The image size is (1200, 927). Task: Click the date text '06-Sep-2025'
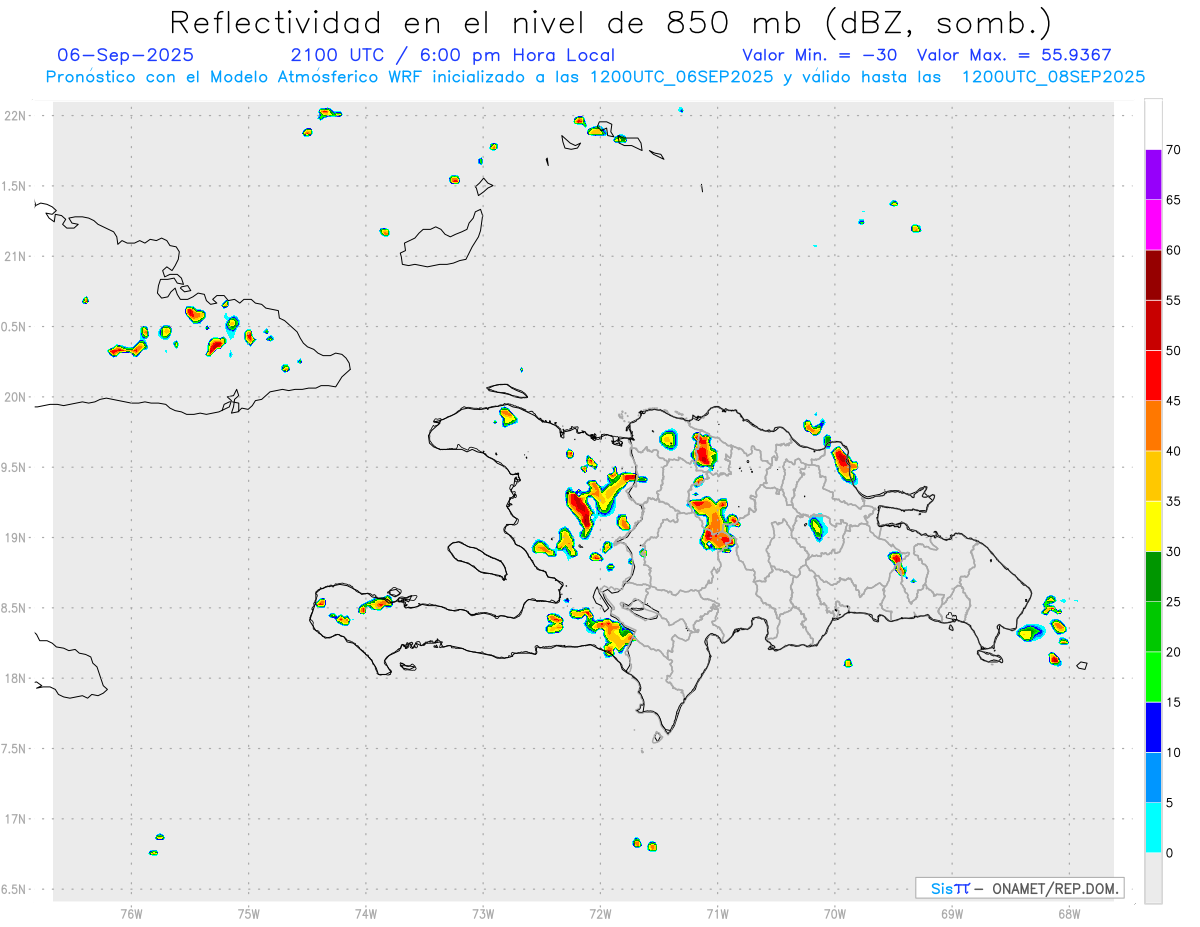pyautogui.click(x=126, y=55)
